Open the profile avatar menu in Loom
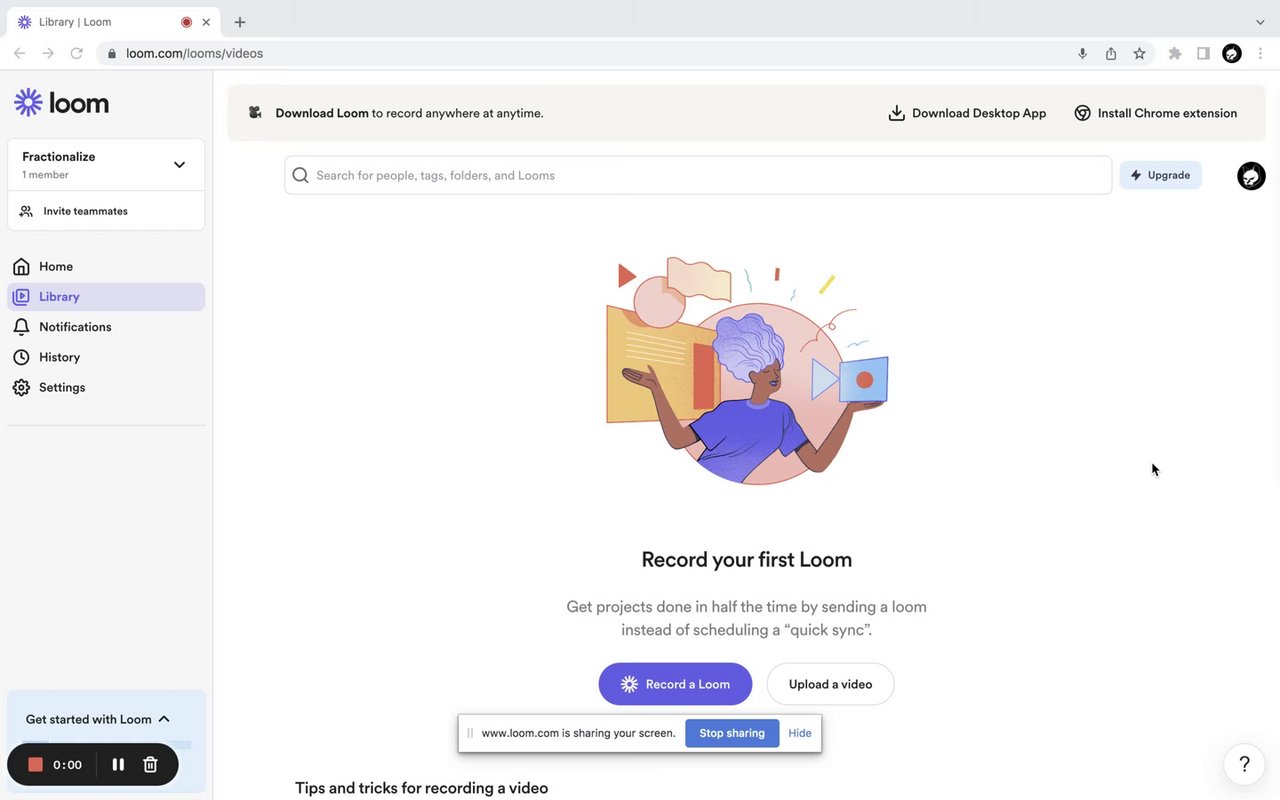Image resolution: width=1280 pixels, height=800 pixels. (x=1251, y=176)
